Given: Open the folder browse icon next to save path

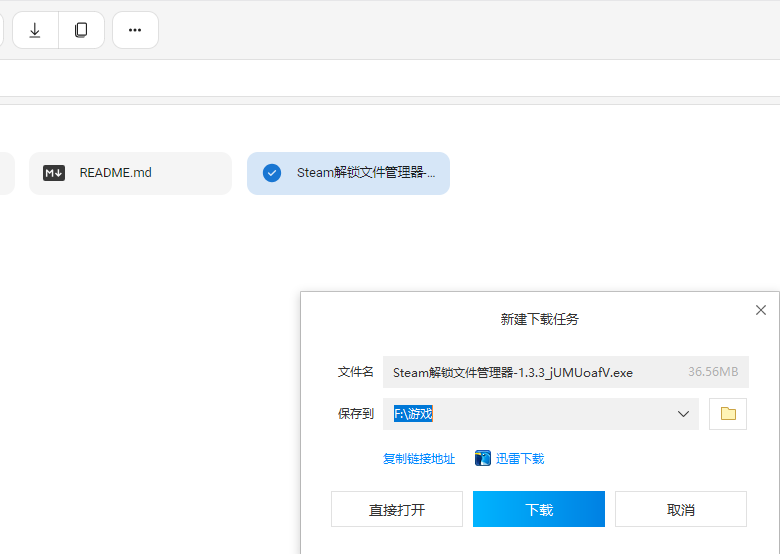Looking at the screenshot, I should pyautogui.click(x=728, y=414).
